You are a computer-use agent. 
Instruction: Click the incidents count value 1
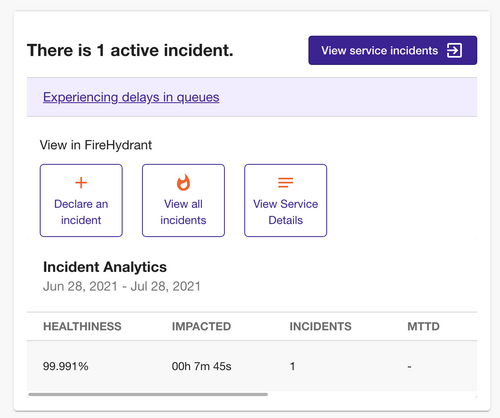293,366
